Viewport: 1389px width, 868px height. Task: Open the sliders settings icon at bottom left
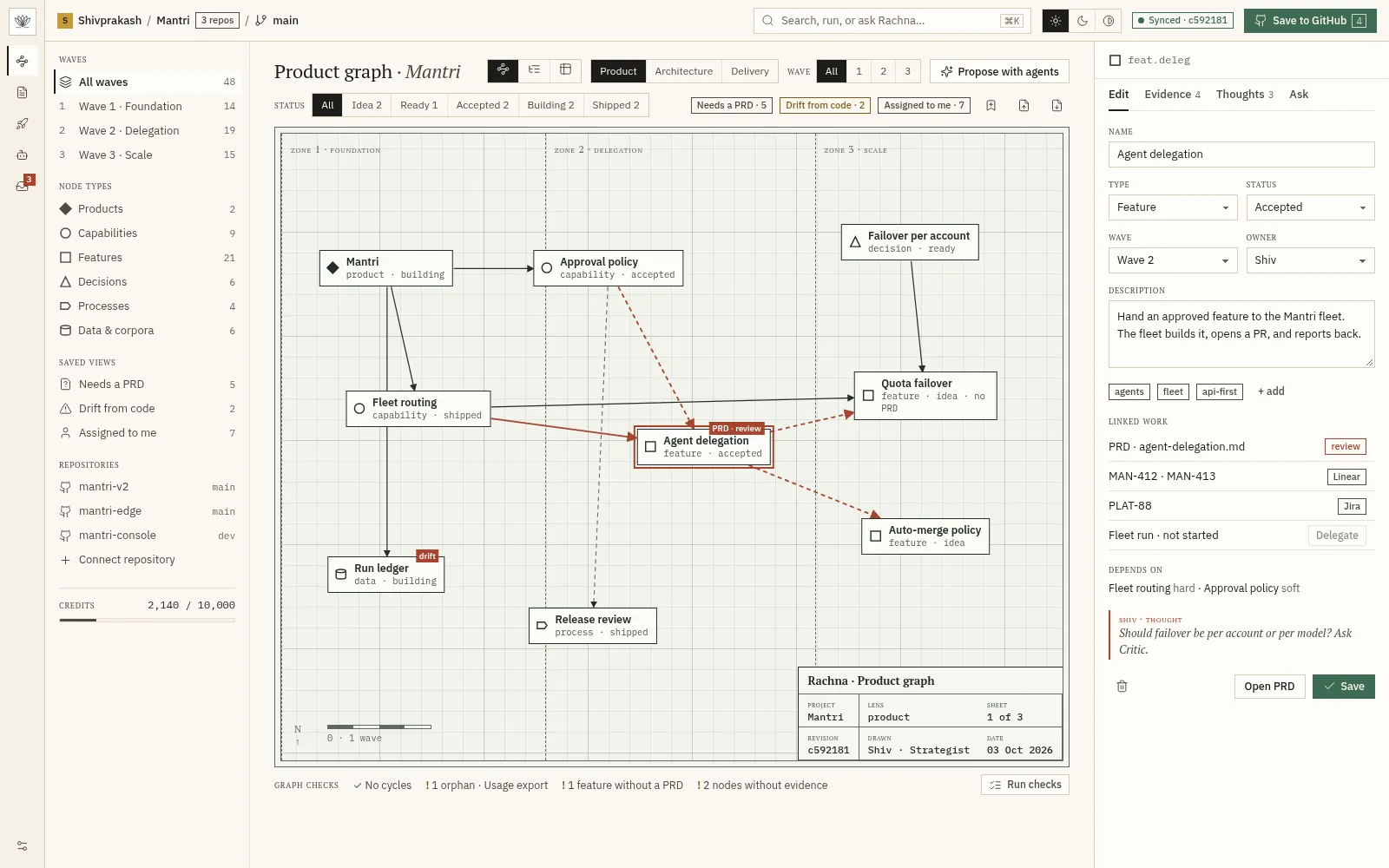(23, 845)
